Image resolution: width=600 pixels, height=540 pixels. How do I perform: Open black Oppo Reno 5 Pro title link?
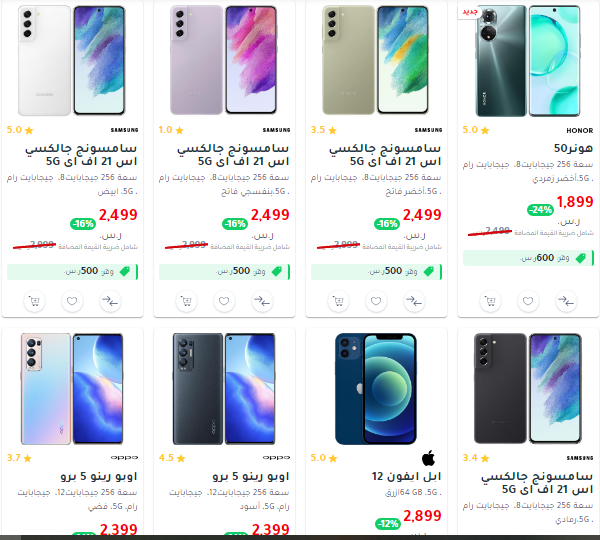[x=251, y=476]
